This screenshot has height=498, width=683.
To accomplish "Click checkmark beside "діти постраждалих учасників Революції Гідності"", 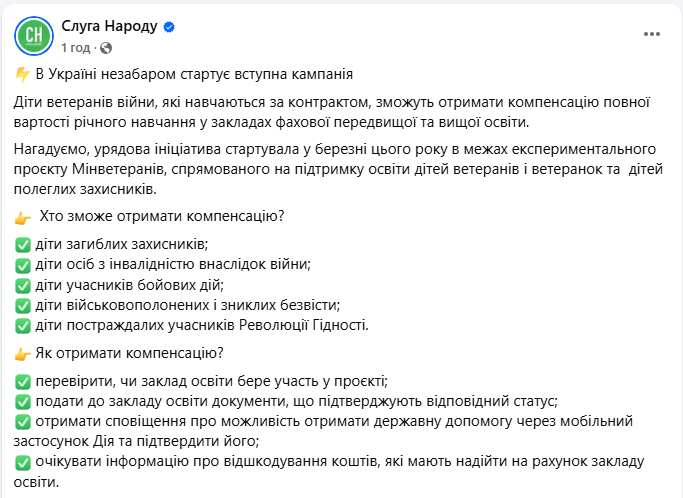I will click(23, 325).
